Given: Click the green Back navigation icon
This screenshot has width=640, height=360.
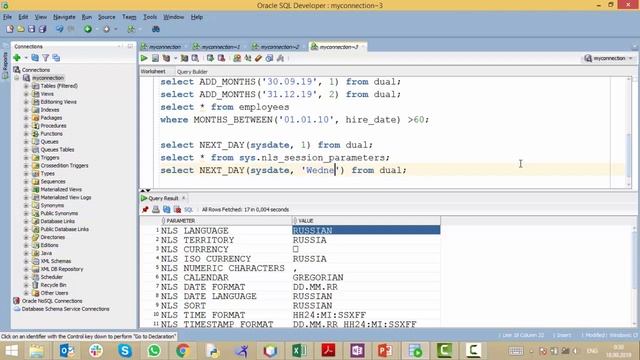Looking at the screenshot, I should 88,29.
